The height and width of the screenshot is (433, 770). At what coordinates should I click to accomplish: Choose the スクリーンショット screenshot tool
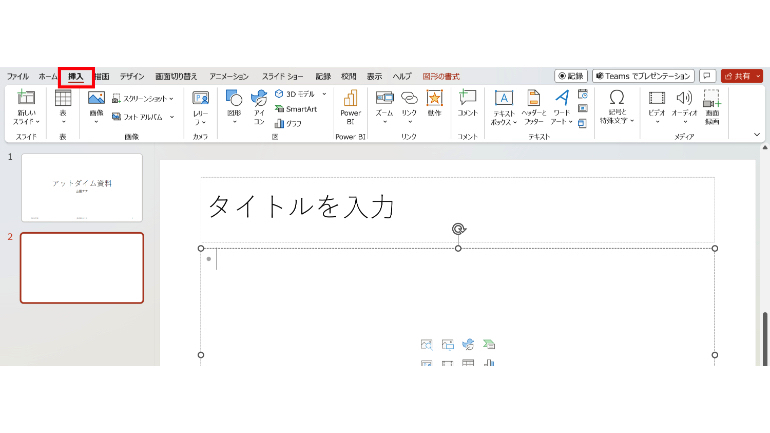139,99
